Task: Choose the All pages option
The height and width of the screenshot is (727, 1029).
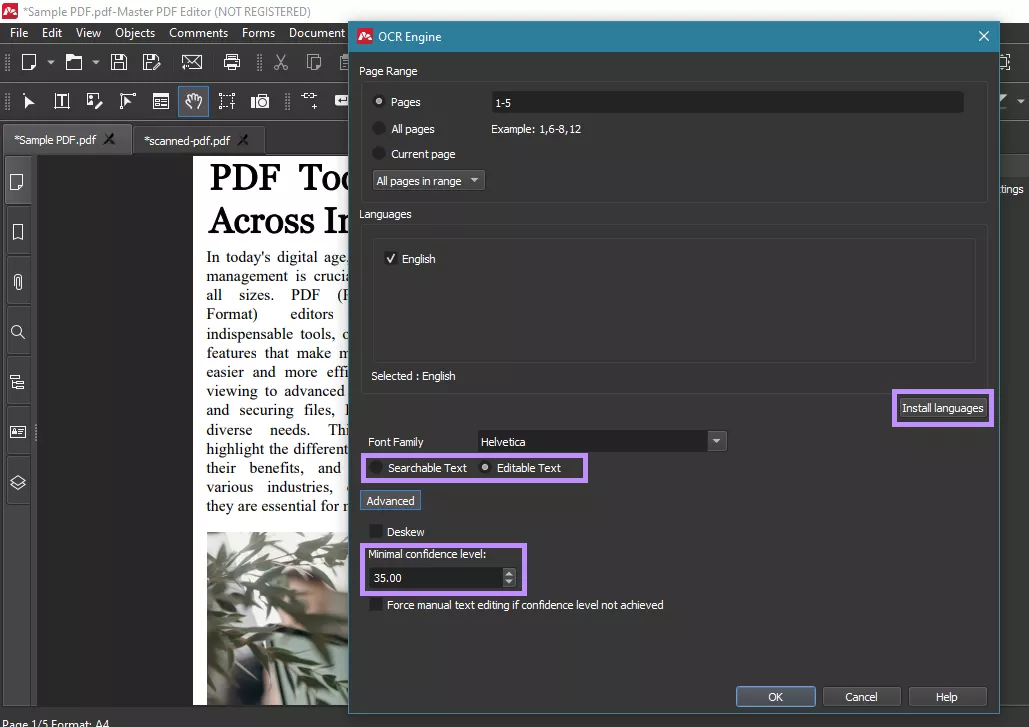Action: pyautogui.click(x=380, y=128)
